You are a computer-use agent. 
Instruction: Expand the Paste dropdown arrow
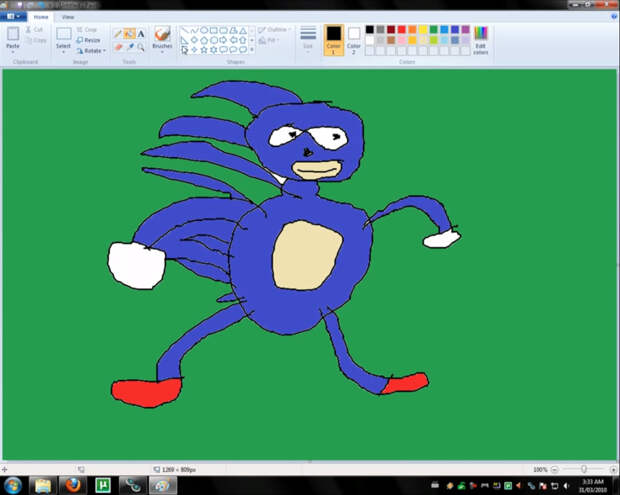pyautogui.click(x=13, y=52)
